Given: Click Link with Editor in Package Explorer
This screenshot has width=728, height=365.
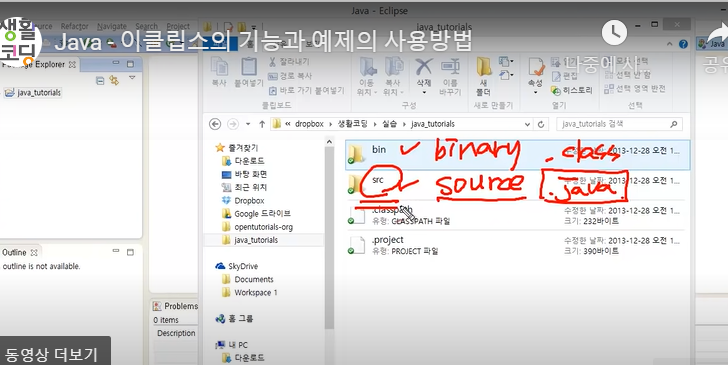Looking at the screenshot, I should pyautogui.click(x=114, y=81).
